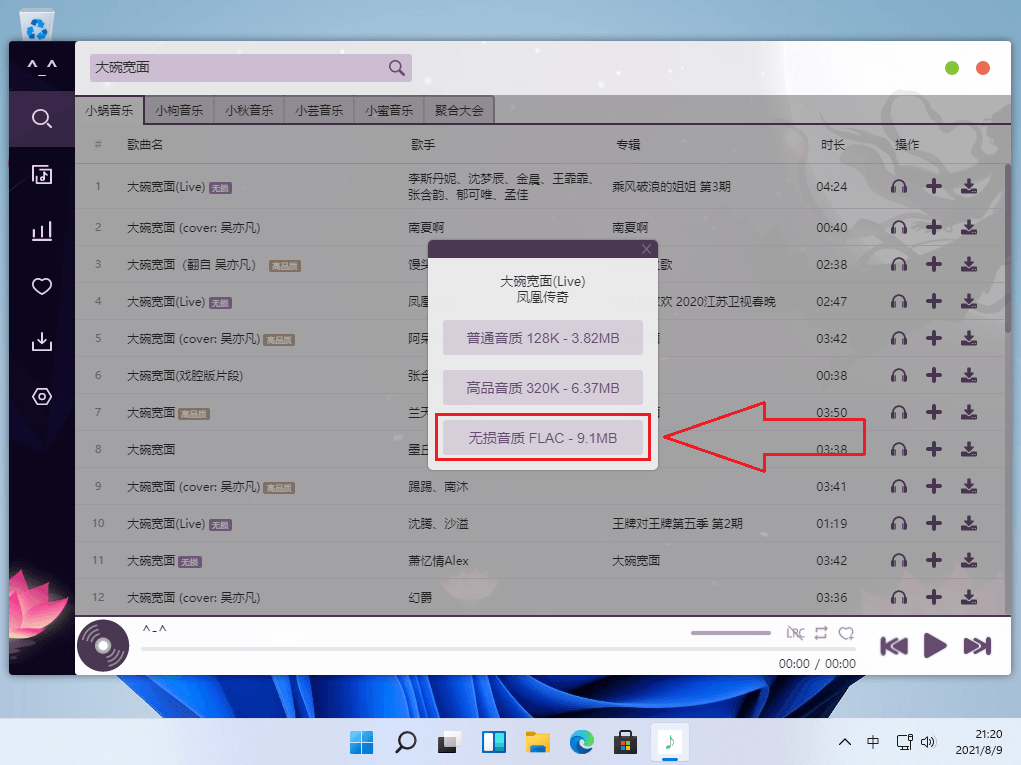Open the search page in sidebar
The height and width of the screenshot is (765, 1021).
click(x=42, y=118)
